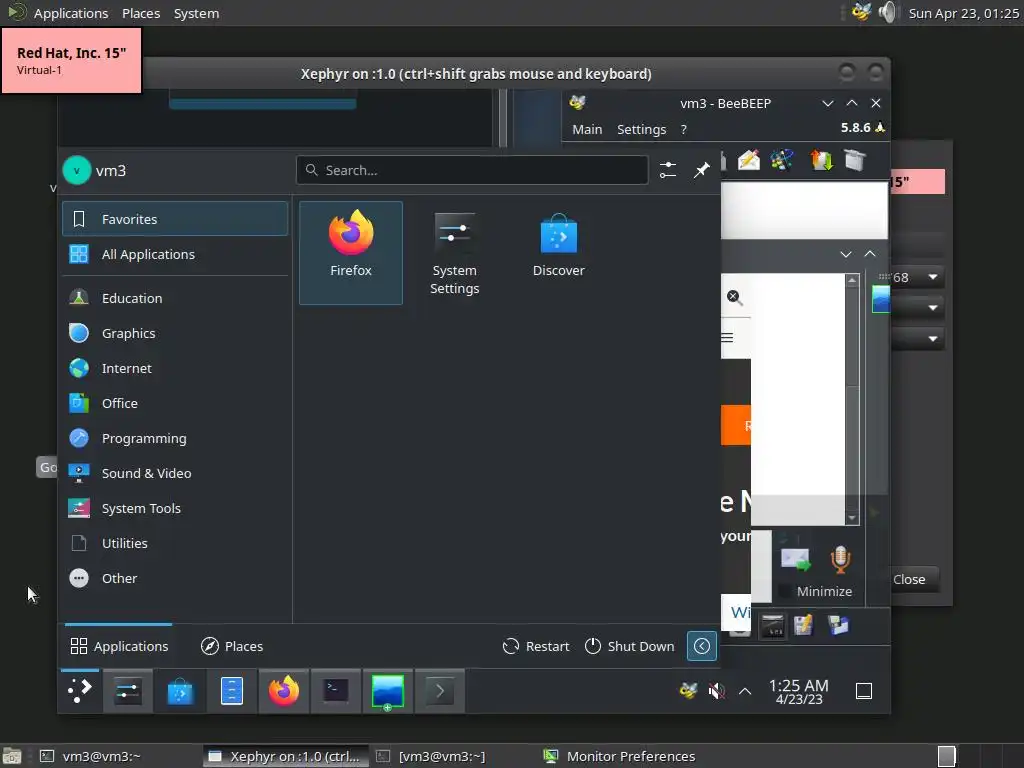Image resolution: width=1024 pixels, height=768 pixels.
Task: Collapse the extra power options arrow
Action: [x=702, y=646]
